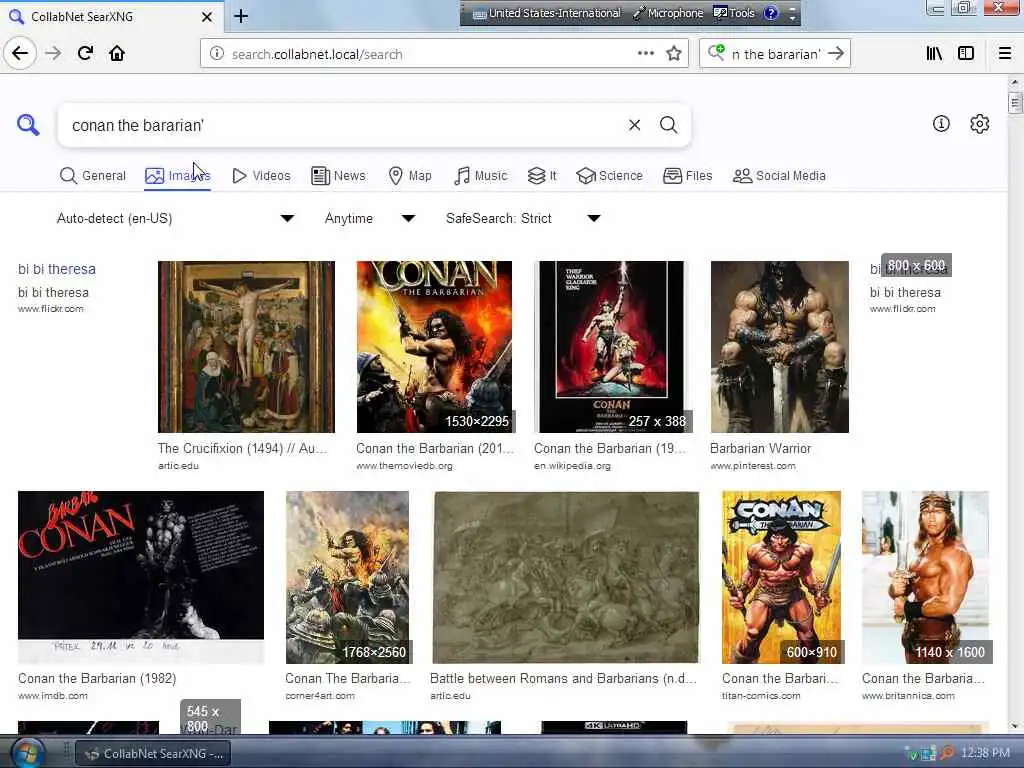Click the en.wikipedia.org source link
The image size is (1024, 768).
pyautogui.click(x=572, y=466)
